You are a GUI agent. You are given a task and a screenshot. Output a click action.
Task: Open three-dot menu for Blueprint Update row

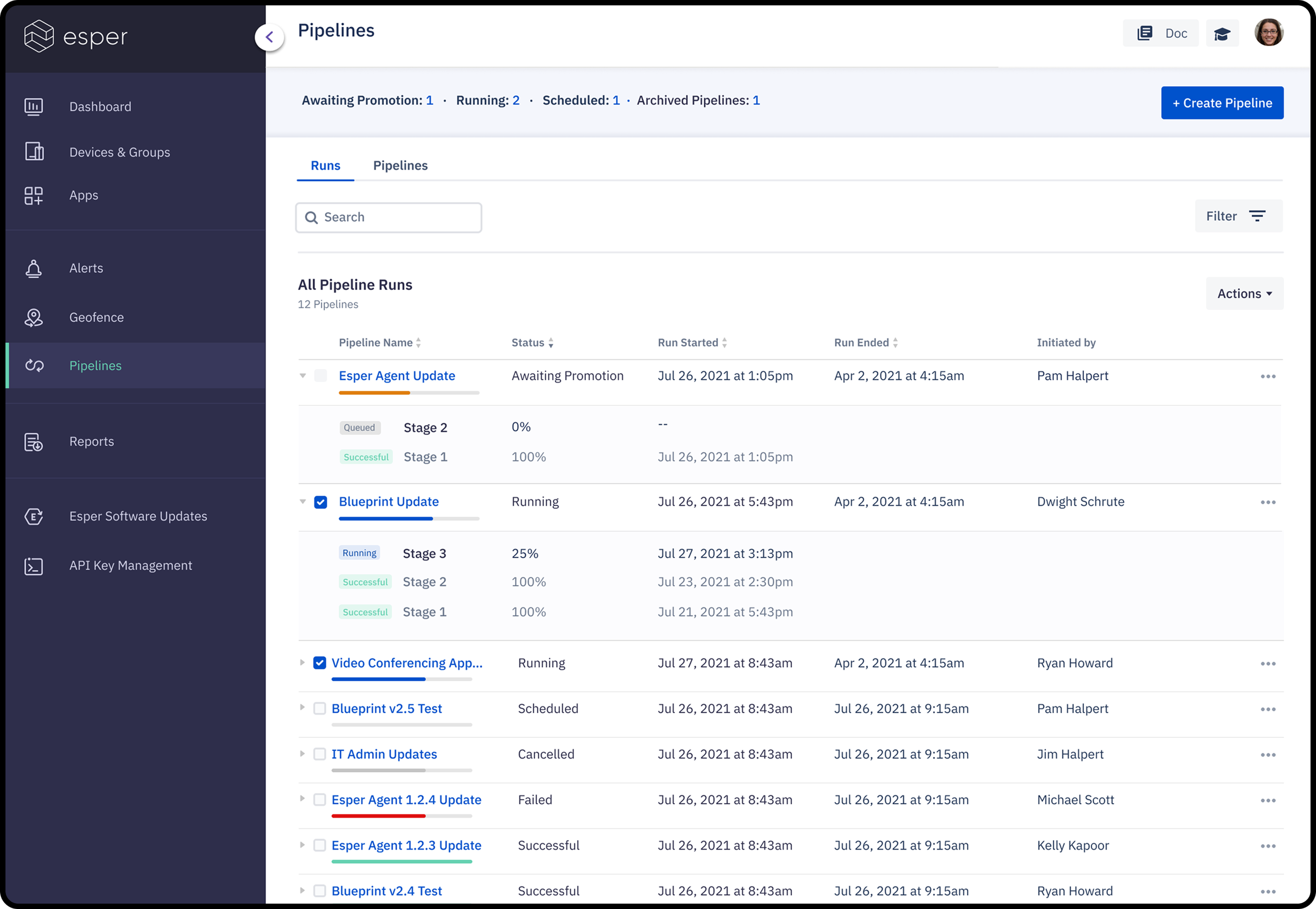1268,502
